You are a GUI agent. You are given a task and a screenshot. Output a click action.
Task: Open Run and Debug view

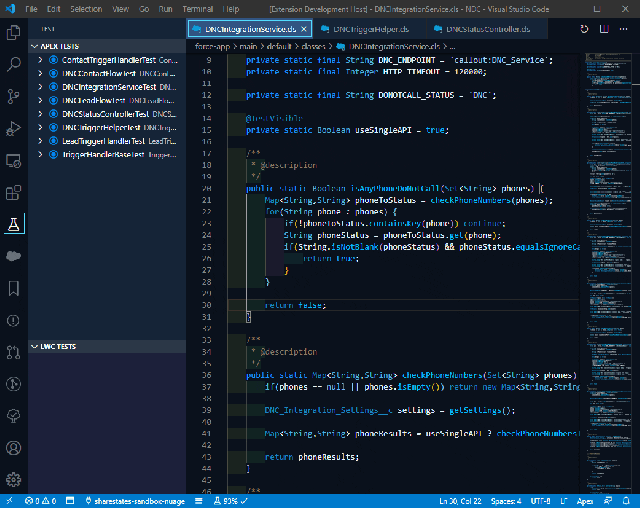click(14, 129)
